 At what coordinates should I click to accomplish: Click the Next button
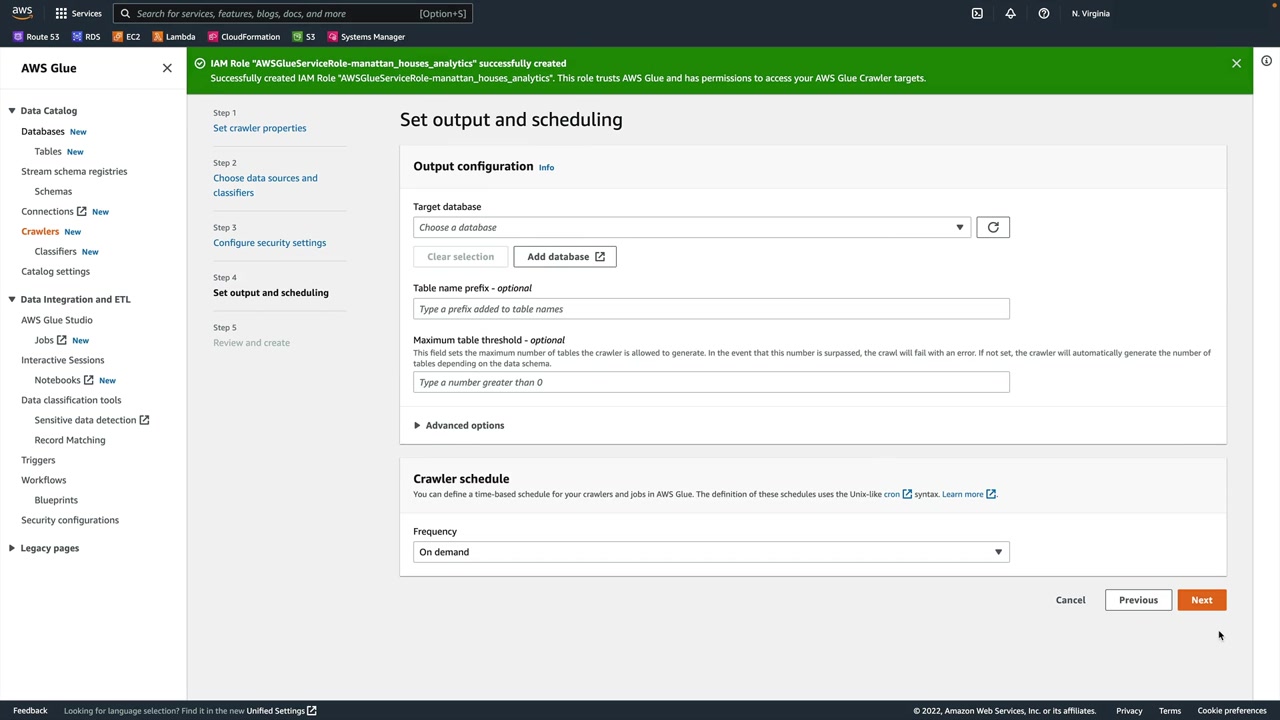[1201, 600]
